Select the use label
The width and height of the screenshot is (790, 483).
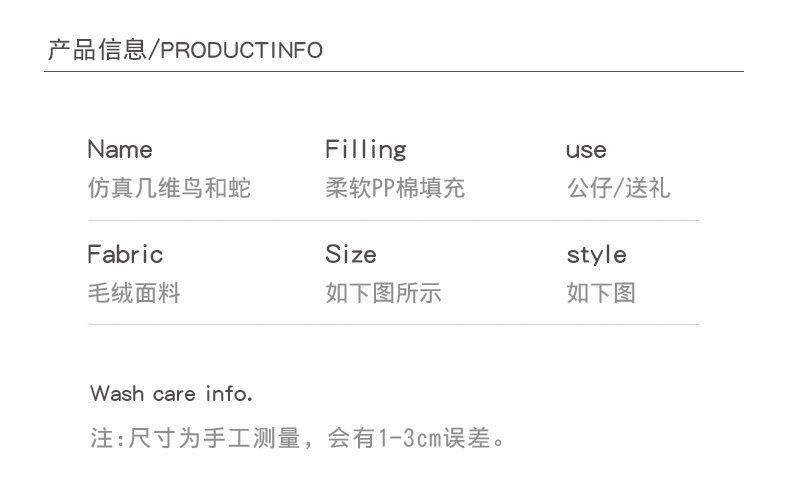586,151
